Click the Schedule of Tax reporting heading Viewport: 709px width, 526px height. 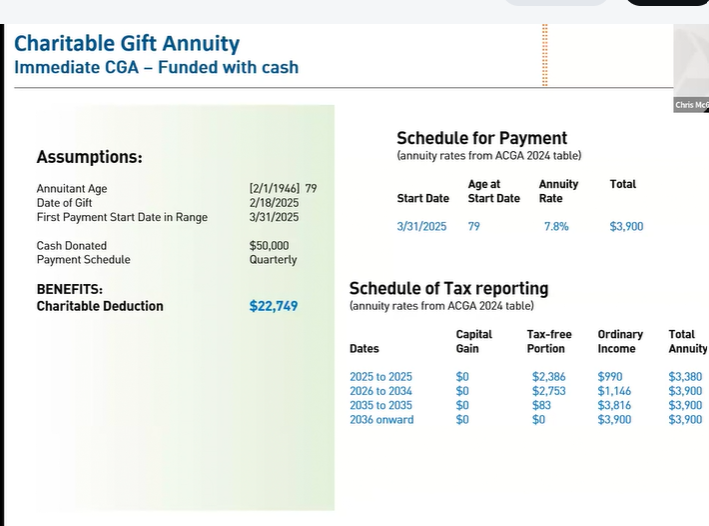(x=448, y=288)
